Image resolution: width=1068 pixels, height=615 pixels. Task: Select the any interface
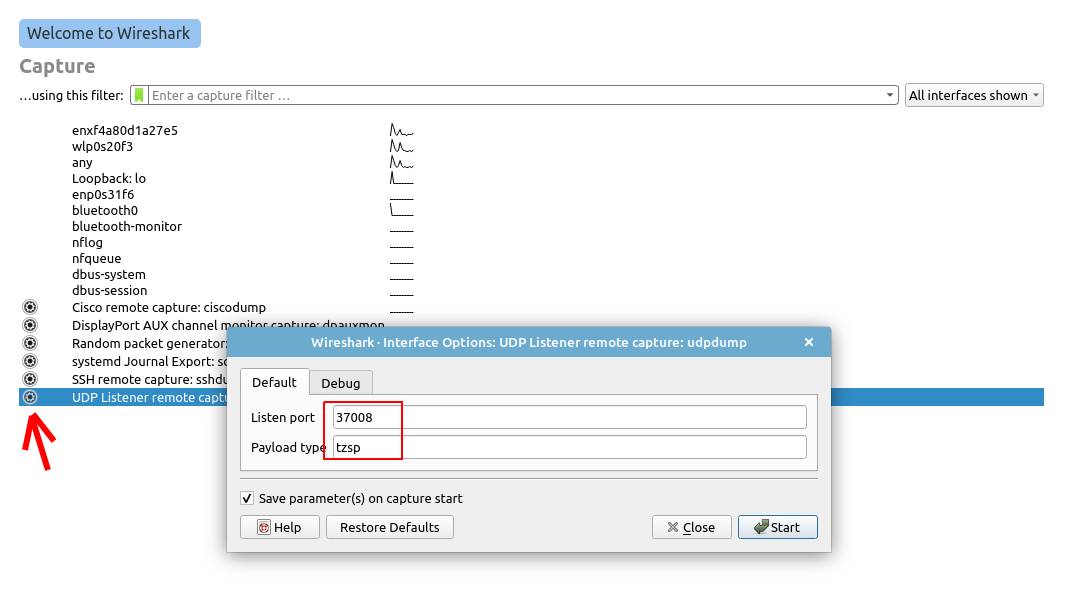click(82, 163)
